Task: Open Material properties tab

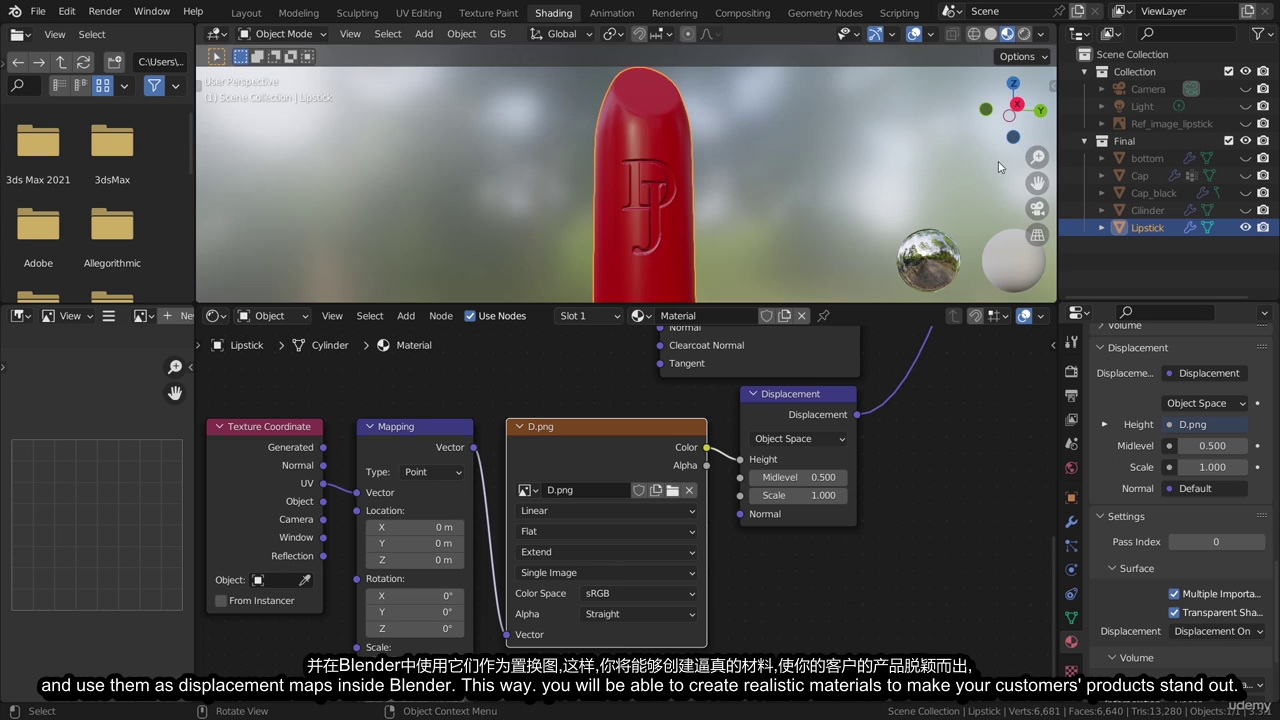Action: [x=1071, y=642]
